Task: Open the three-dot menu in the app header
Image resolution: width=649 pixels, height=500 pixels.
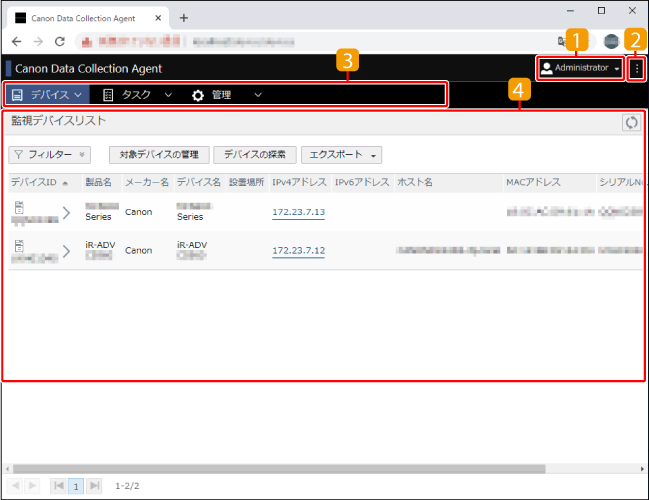Action: tap(637, 68)
